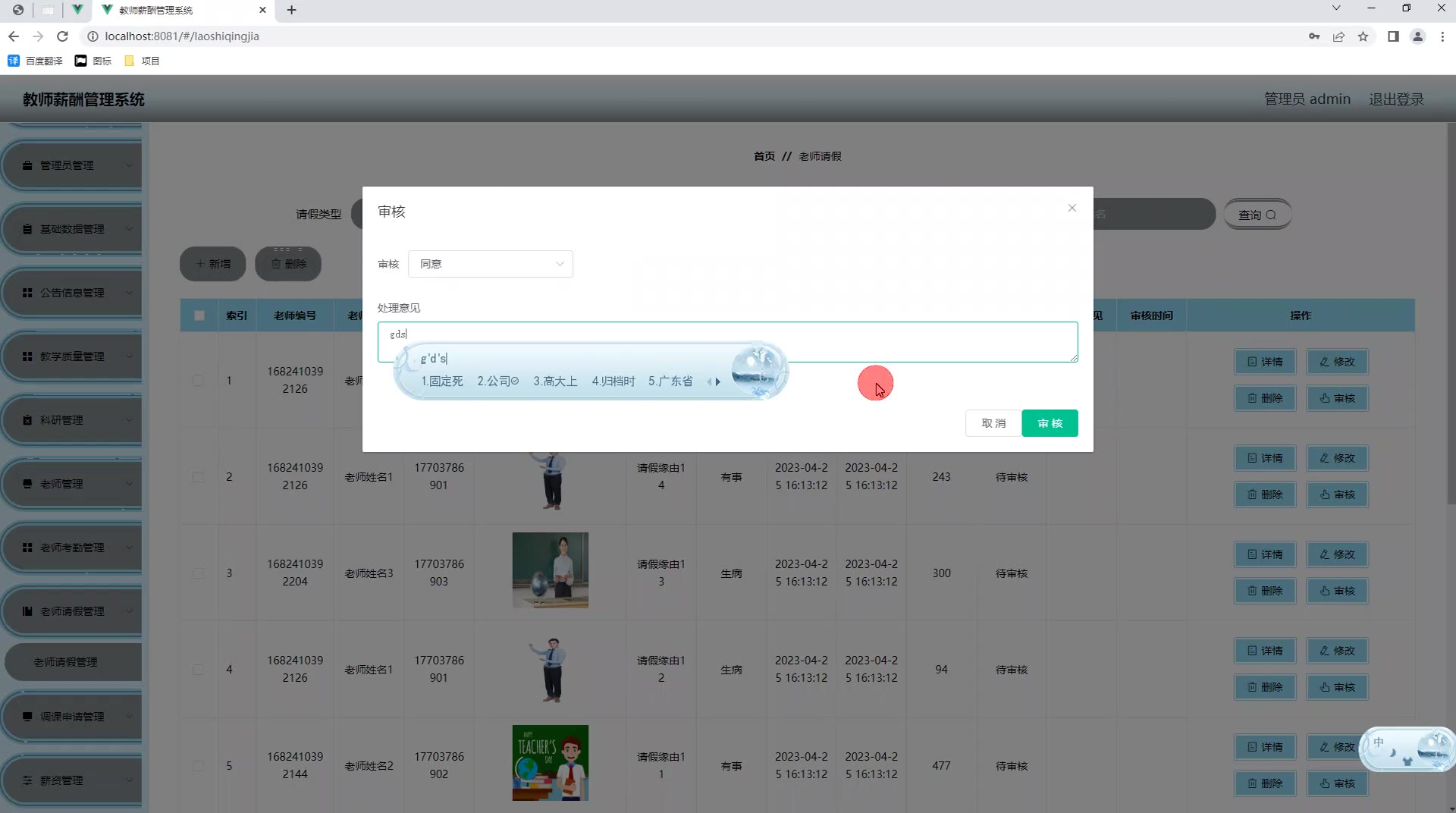Click 修改 for row 4
The image size is (1456, 813).
point(1337,651)
